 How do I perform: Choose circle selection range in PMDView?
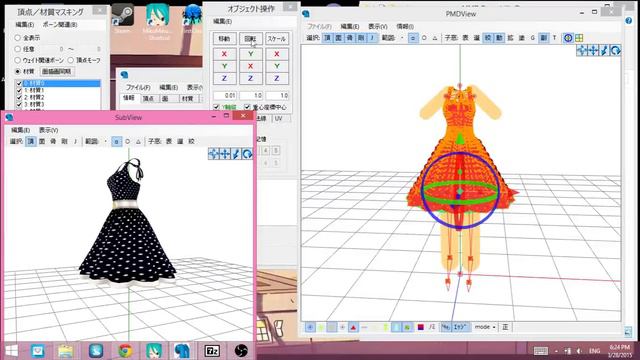click(424, 38)
